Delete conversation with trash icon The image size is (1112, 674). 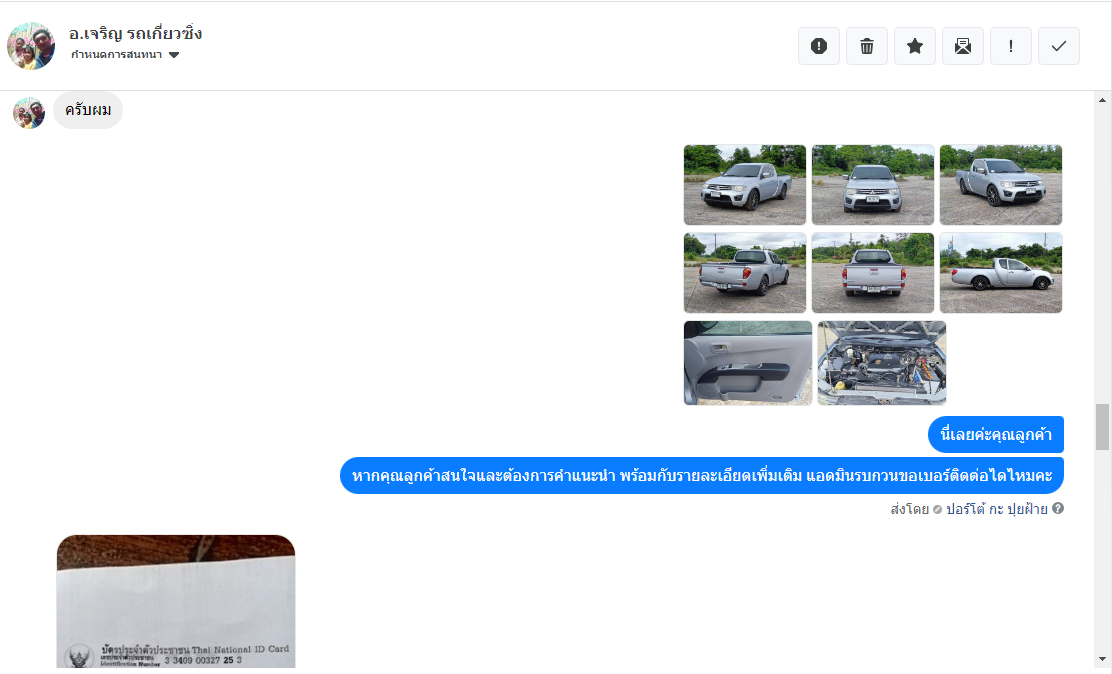tap(867, 46)
